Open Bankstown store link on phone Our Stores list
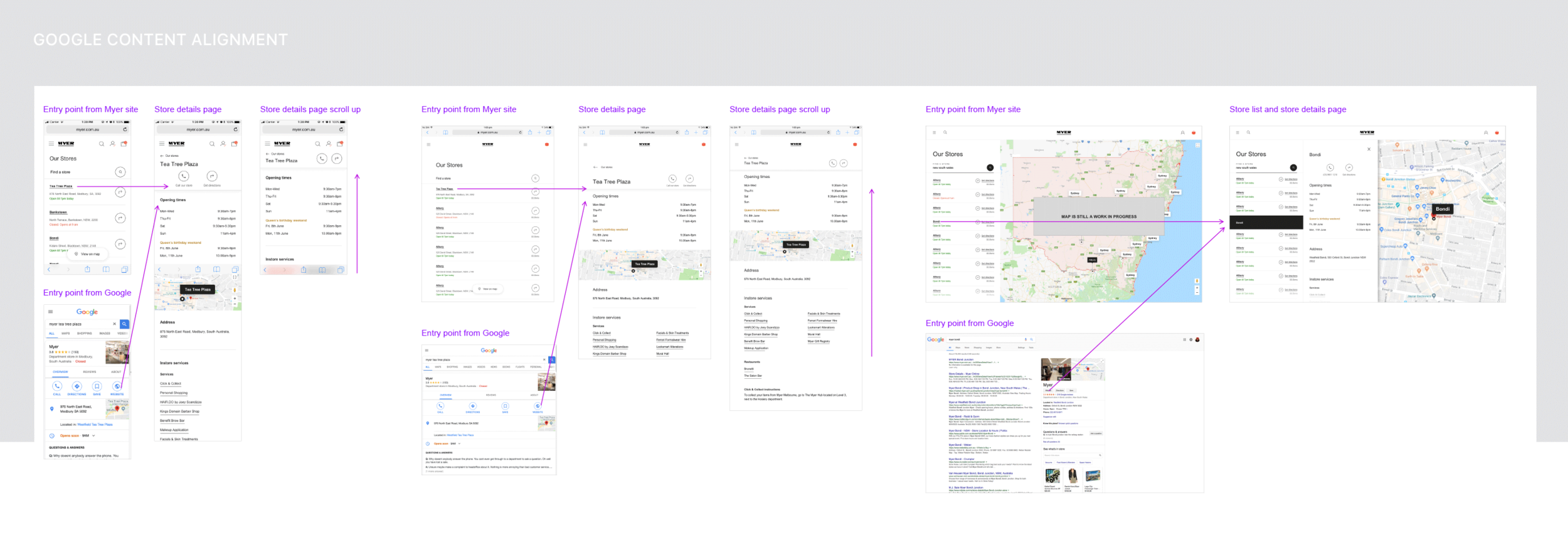This screenshot has width=1568, height=535. click(x=58, y=212)
